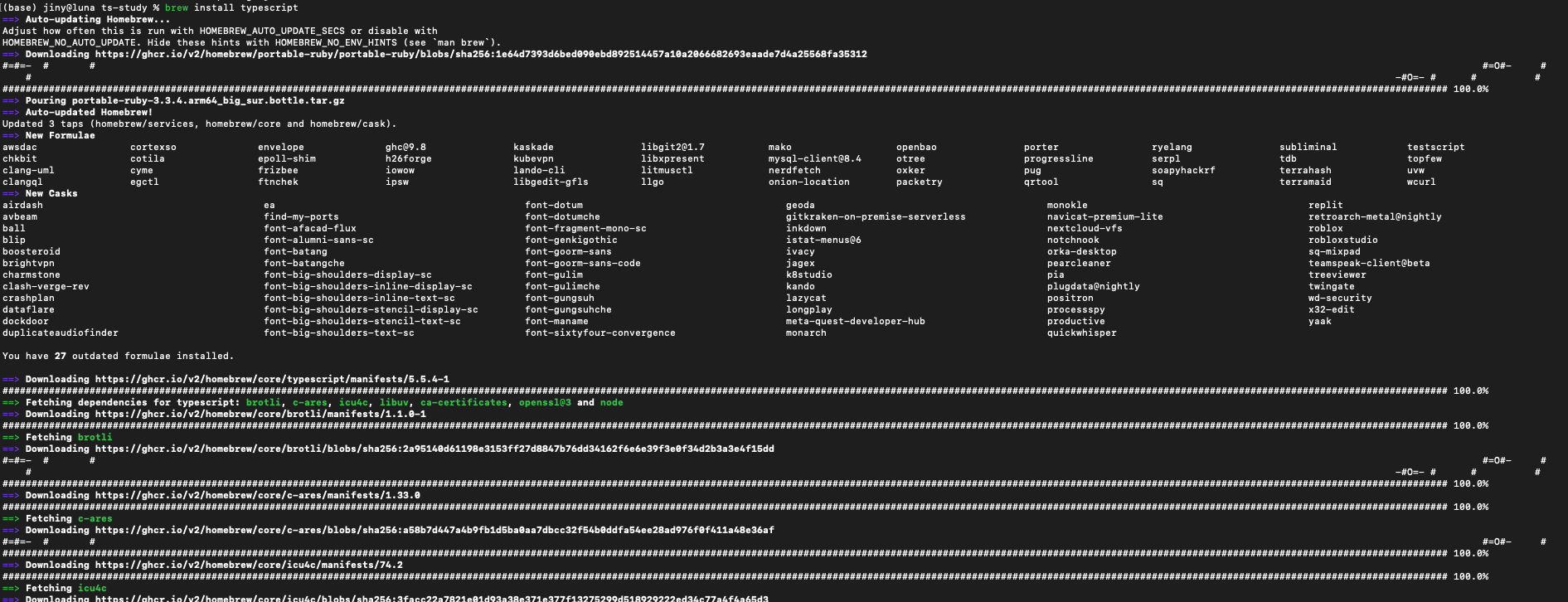Select the 'x32-edit' cask name
Viewport: 1568px width, 602px height.
tap(1332, 309)
